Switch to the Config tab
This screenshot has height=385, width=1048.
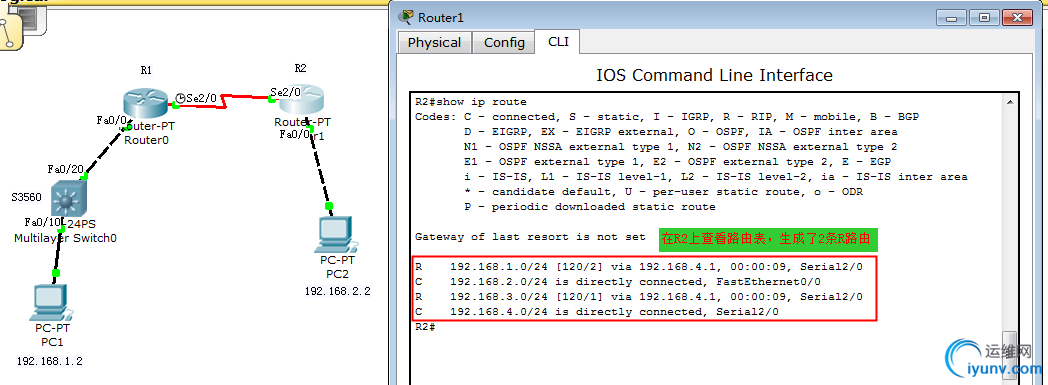[504, 43]
